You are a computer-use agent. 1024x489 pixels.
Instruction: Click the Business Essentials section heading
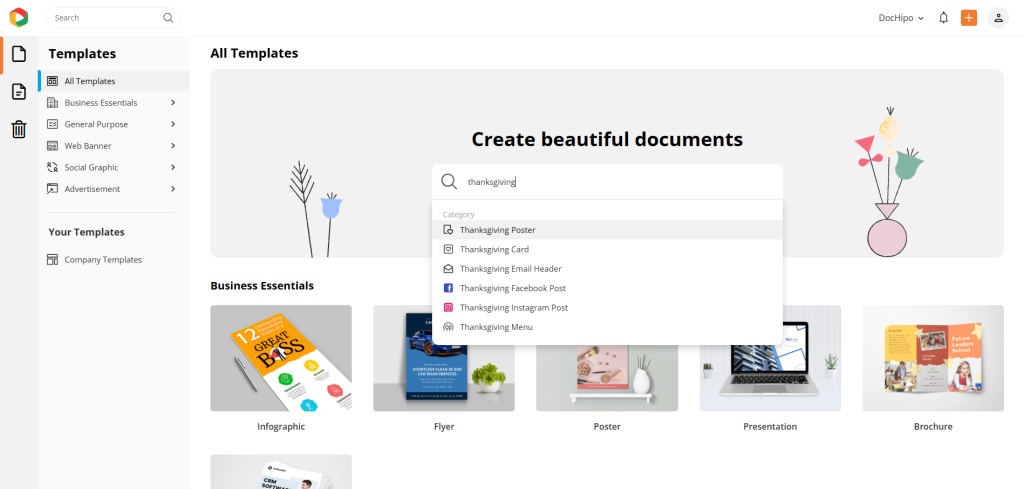click(x=262, y=285)
